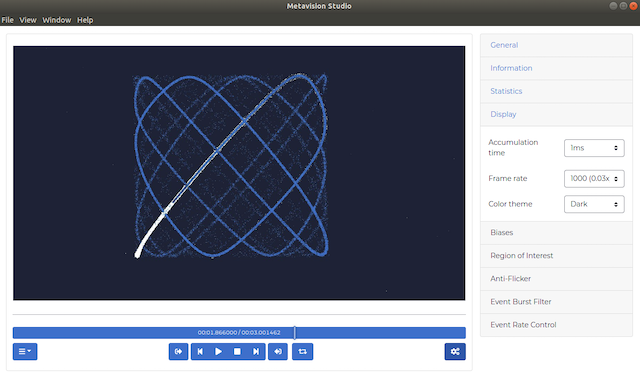Click the stop playback button
640x378 pixels.
coord(237,351)
